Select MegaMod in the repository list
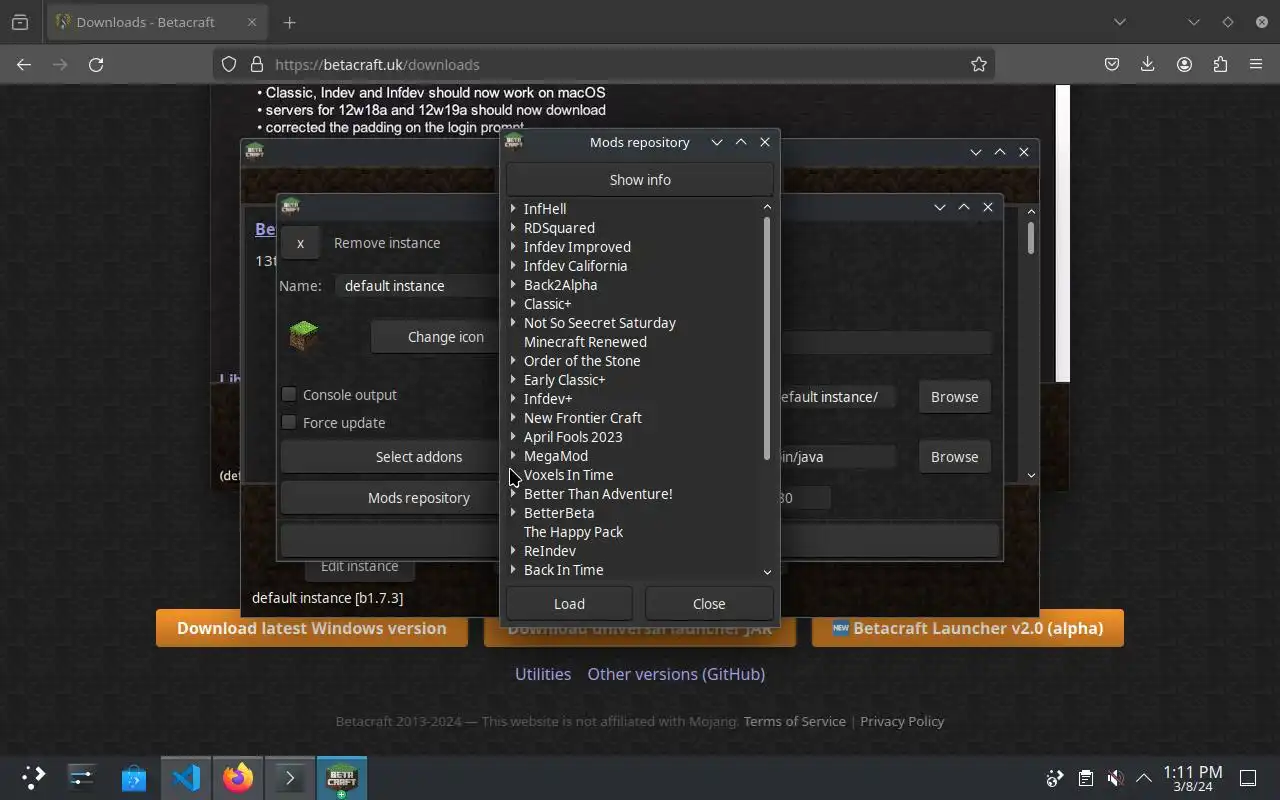The width and height of the screenshot is (1280, 800). tap(556, 456)
